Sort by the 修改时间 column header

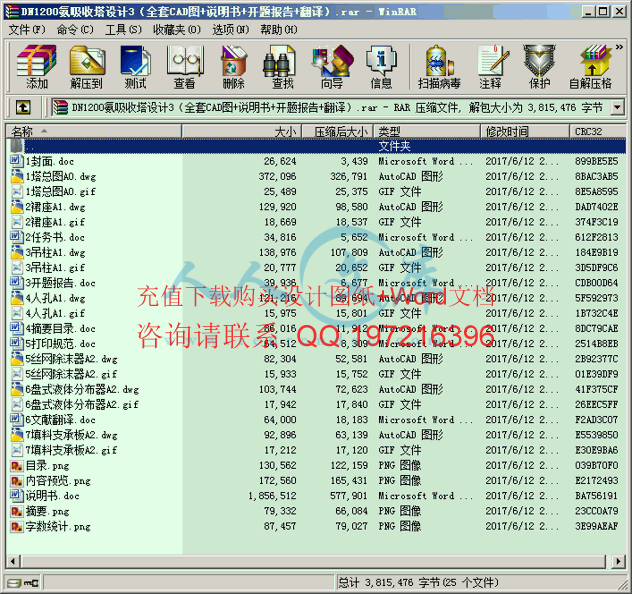tap(524, 131)
